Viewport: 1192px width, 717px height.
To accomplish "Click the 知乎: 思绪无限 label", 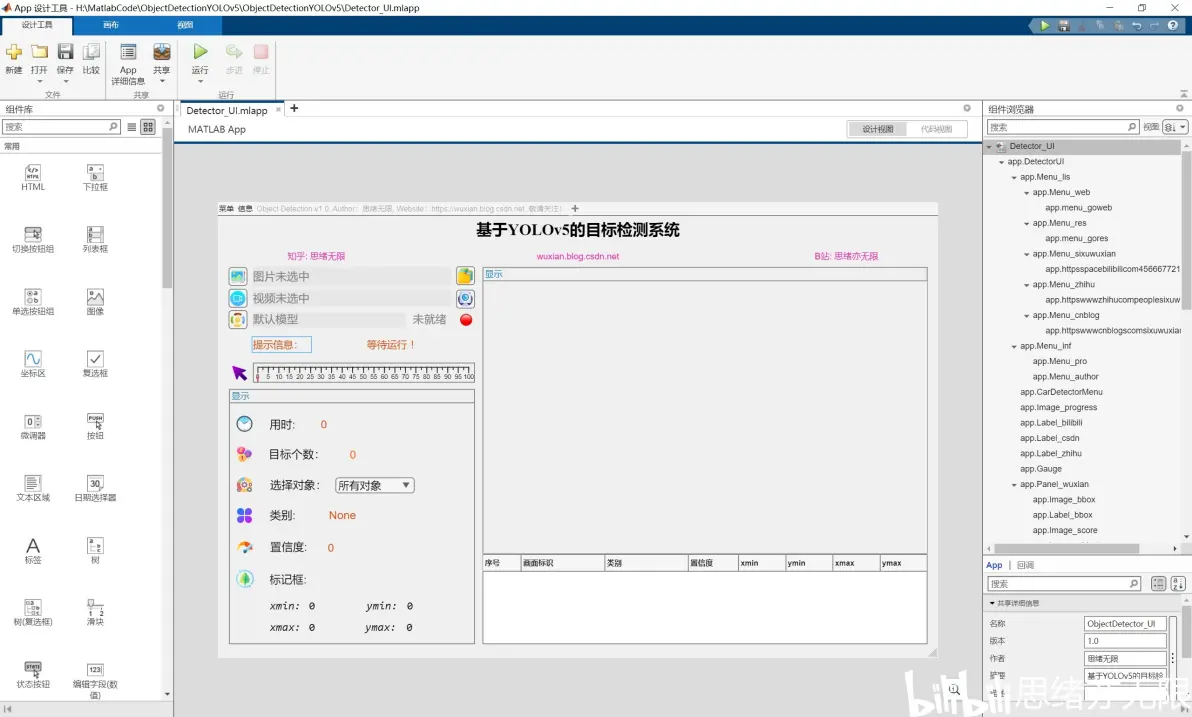I will tap(316, 256).
